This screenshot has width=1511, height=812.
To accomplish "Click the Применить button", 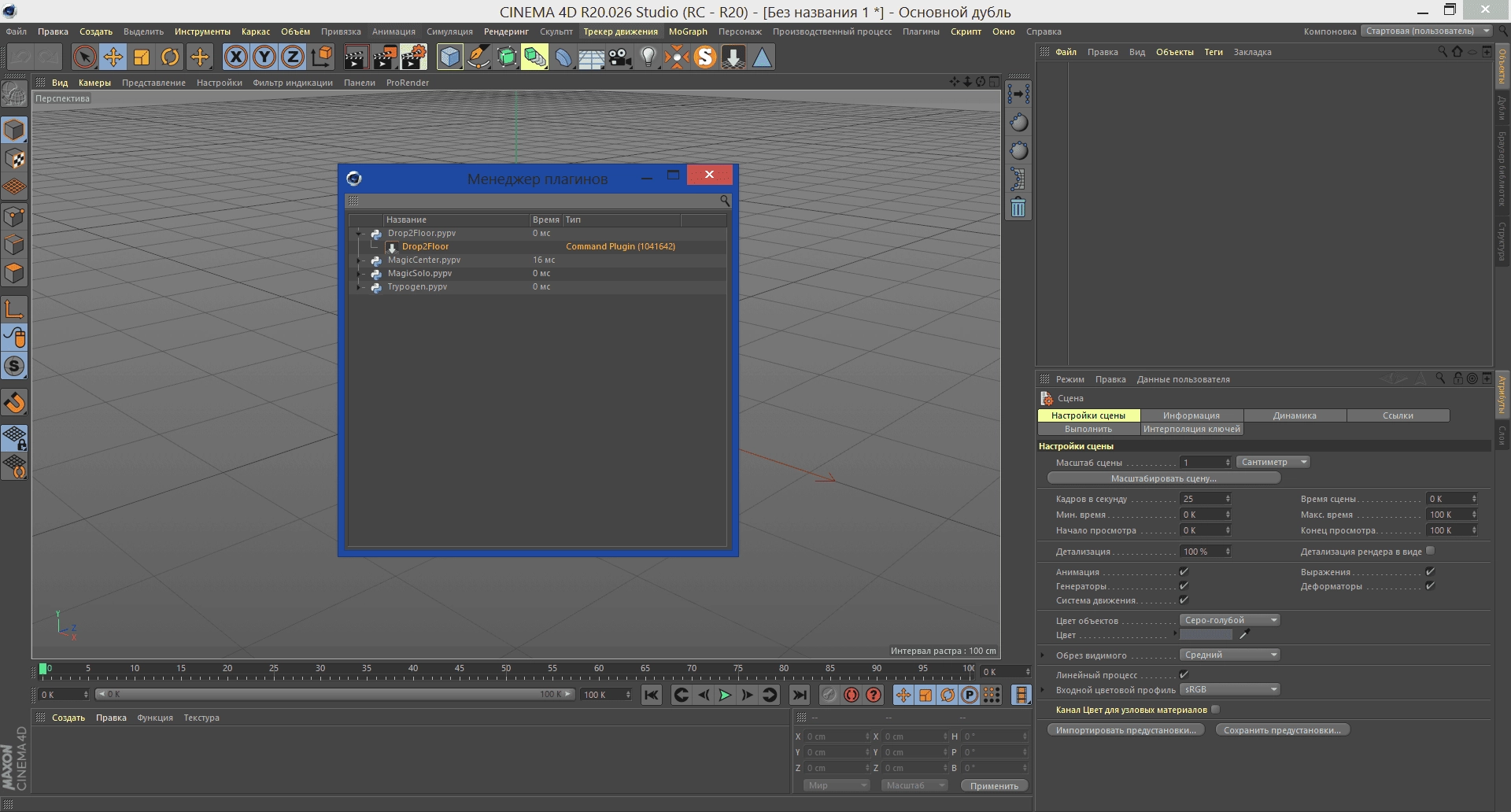I will 994,785.
